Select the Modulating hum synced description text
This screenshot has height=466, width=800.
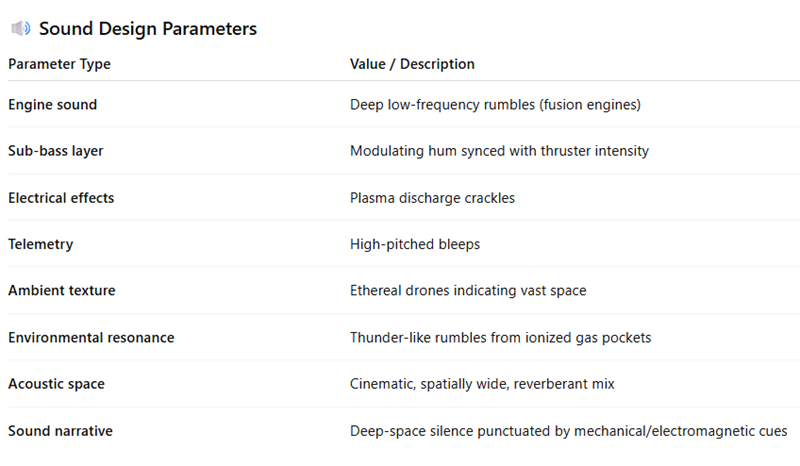click(x=499, y=151)
